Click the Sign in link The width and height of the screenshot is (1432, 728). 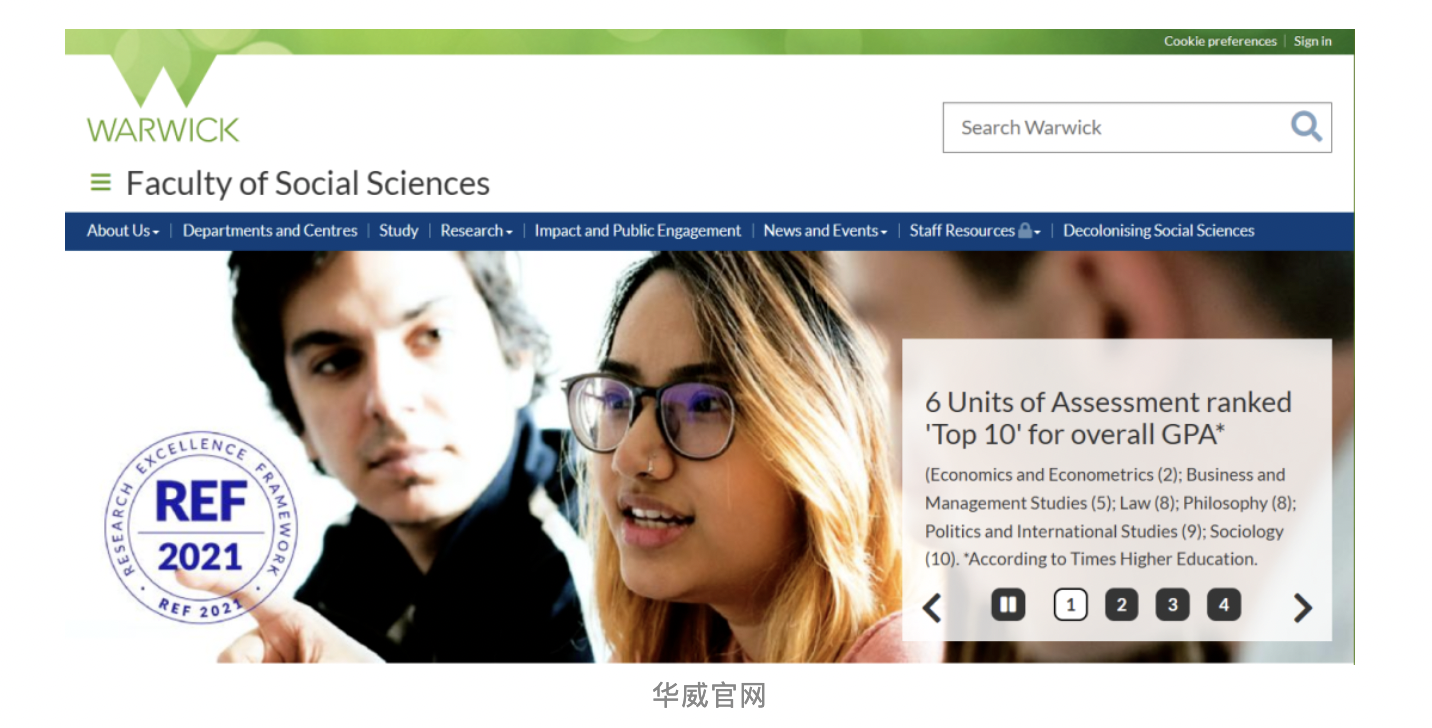1312,41
